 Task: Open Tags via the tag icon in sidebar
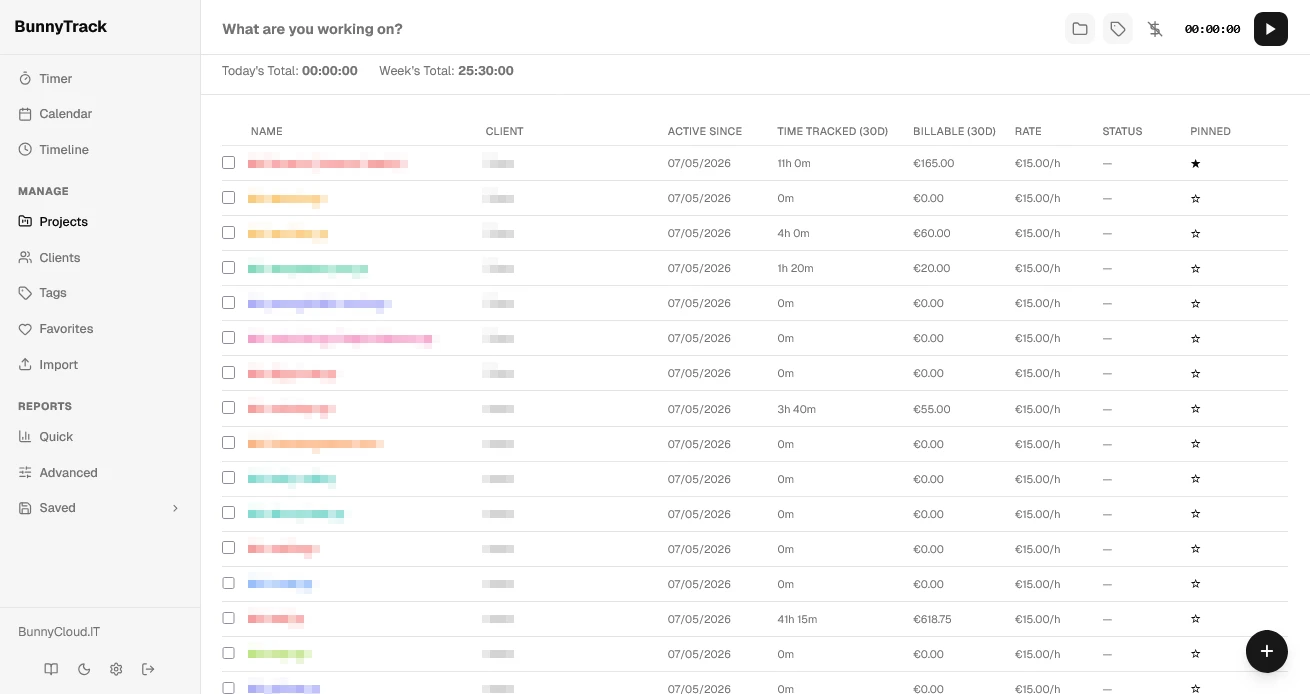25,293
